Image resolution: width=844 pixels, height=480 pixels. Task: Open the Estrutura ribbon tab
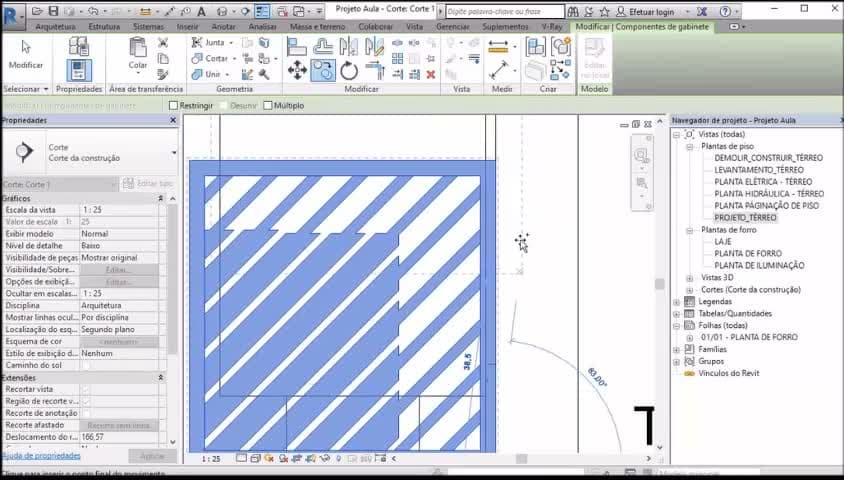104,26
